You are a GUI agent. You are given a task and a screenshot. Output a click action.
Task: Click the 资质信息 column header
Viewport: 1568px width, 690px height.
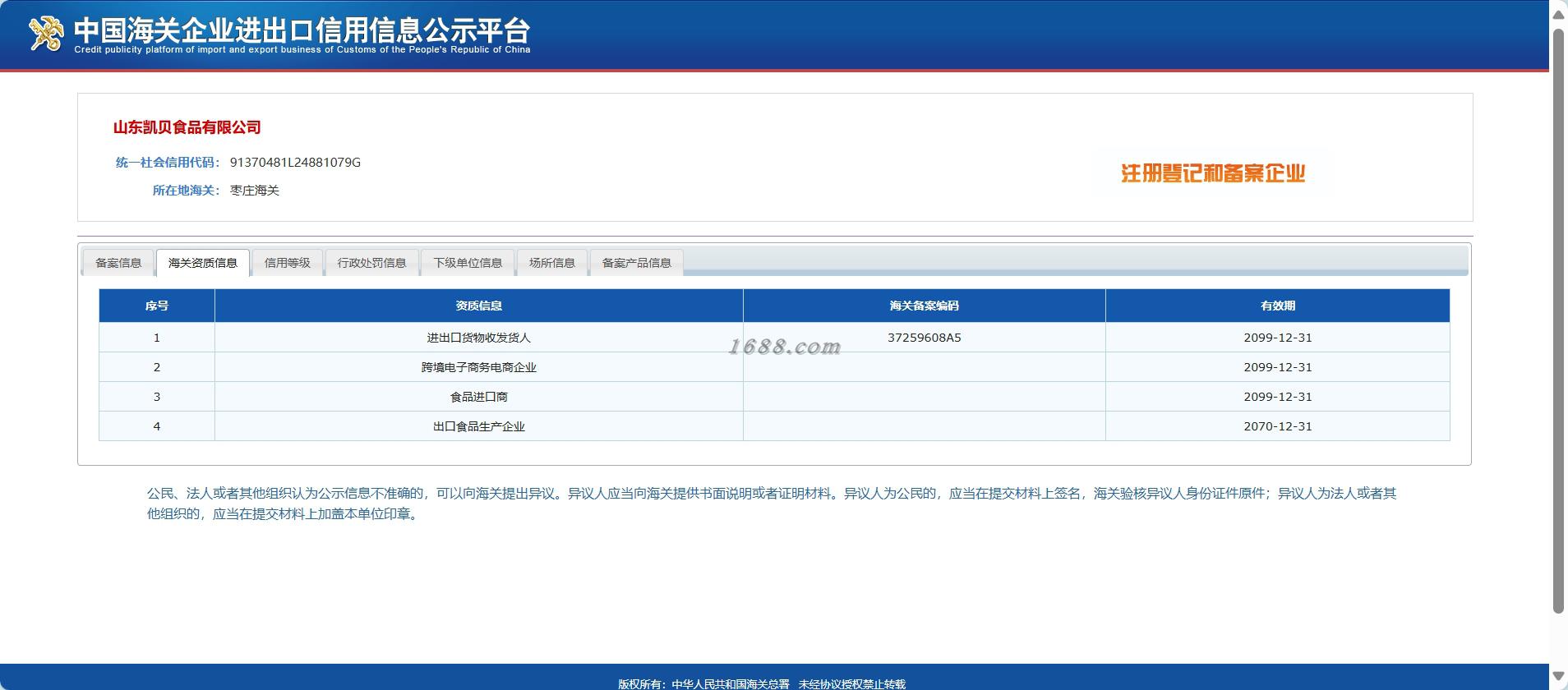point(479,306)
